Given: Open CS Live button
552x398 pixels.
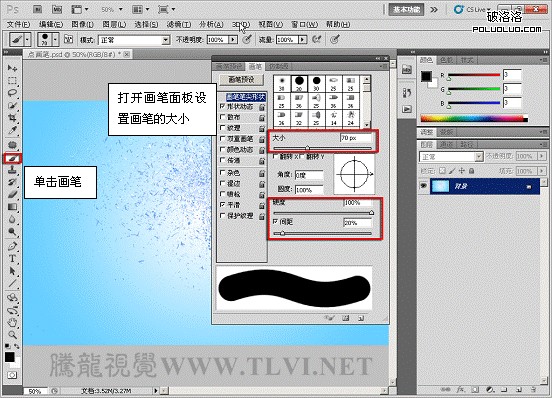Looking at the screenshot, I should tap(473, 10).
